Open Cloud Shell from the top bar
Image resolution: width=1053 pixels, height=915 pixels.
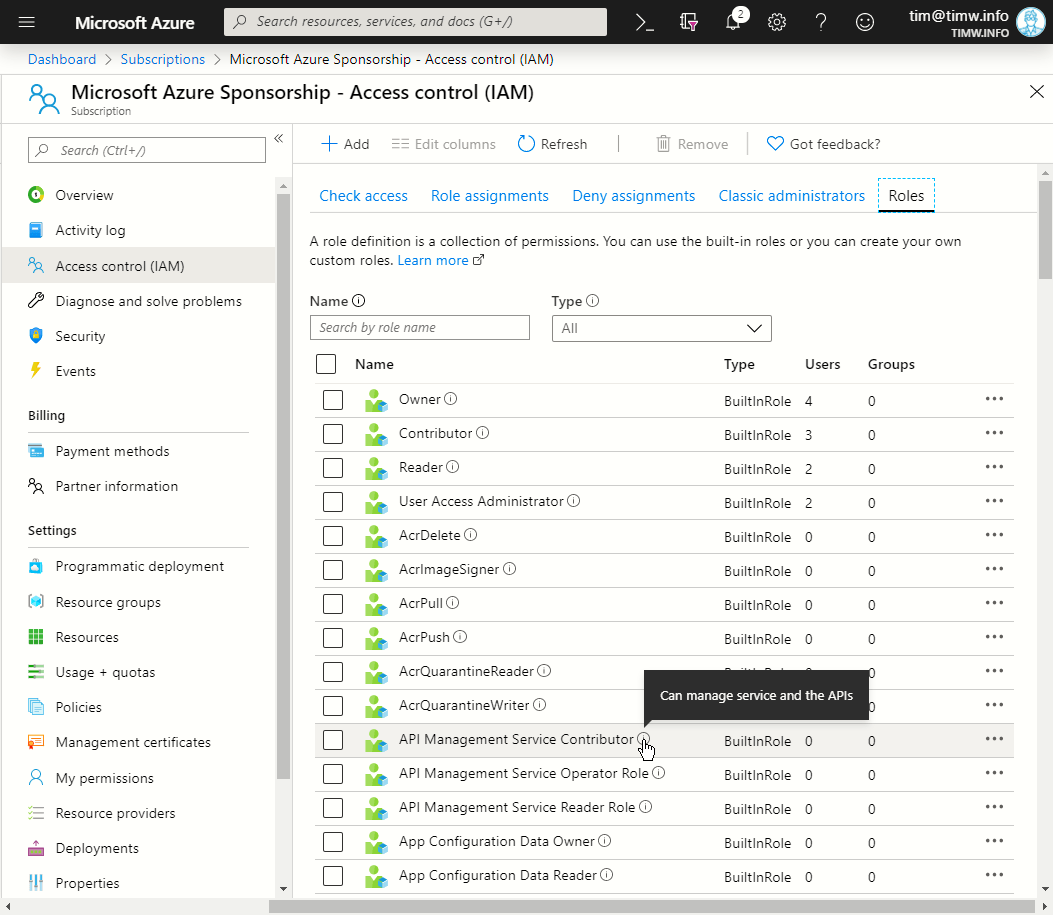645,22
